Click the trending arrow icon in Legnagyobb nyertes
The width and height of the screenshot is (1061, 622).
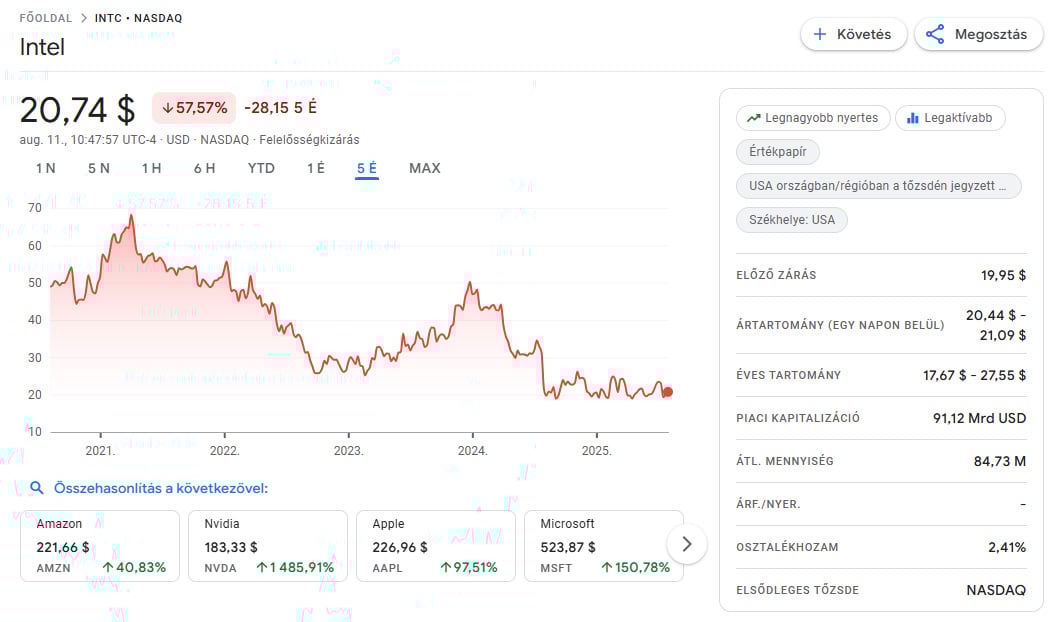click(753, 118)
